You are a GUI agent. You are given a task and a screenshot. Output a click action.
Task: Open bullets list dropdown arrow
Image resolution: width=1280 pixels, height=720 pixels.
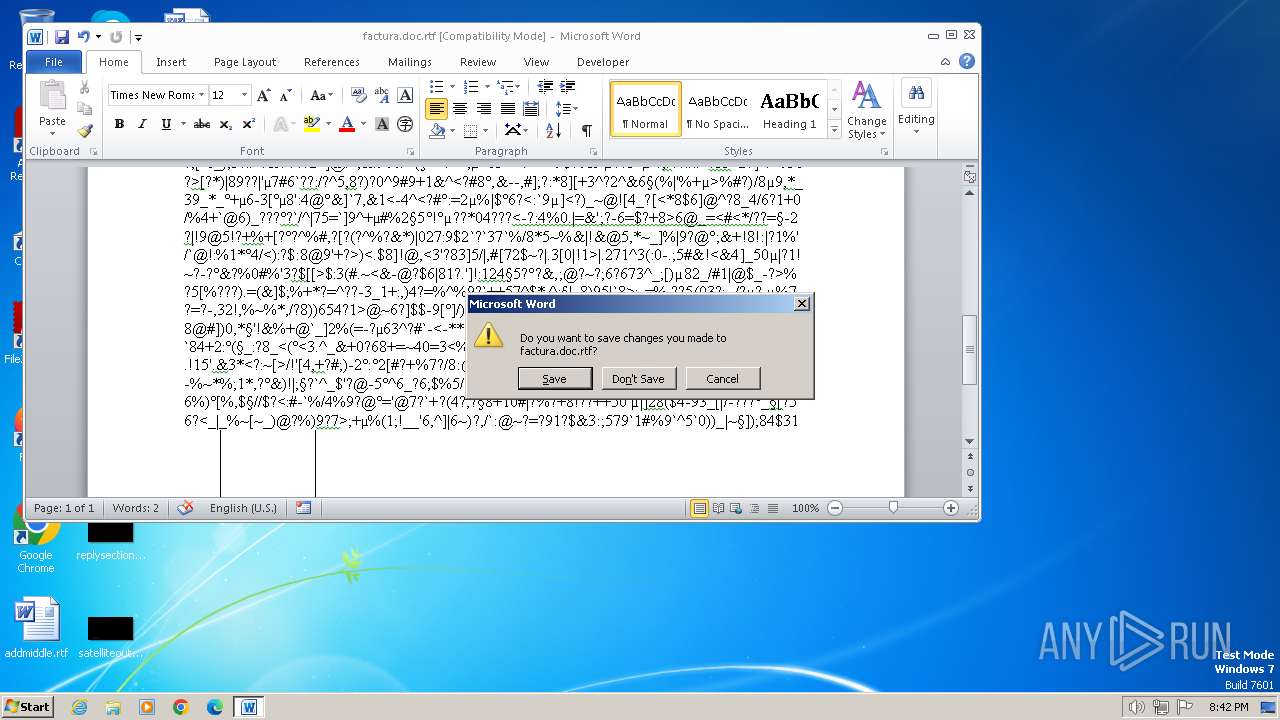[x=452, y=87]
